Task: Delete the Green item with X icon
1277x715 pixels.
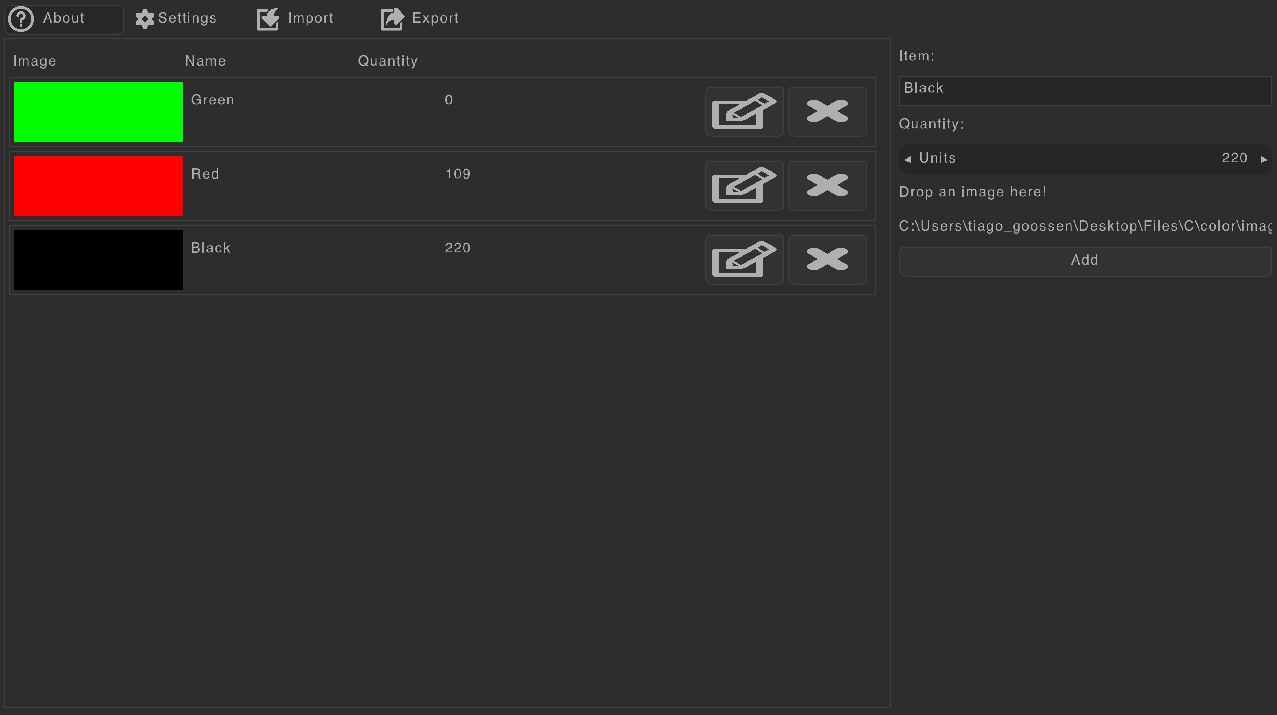Action: point(827,111)
